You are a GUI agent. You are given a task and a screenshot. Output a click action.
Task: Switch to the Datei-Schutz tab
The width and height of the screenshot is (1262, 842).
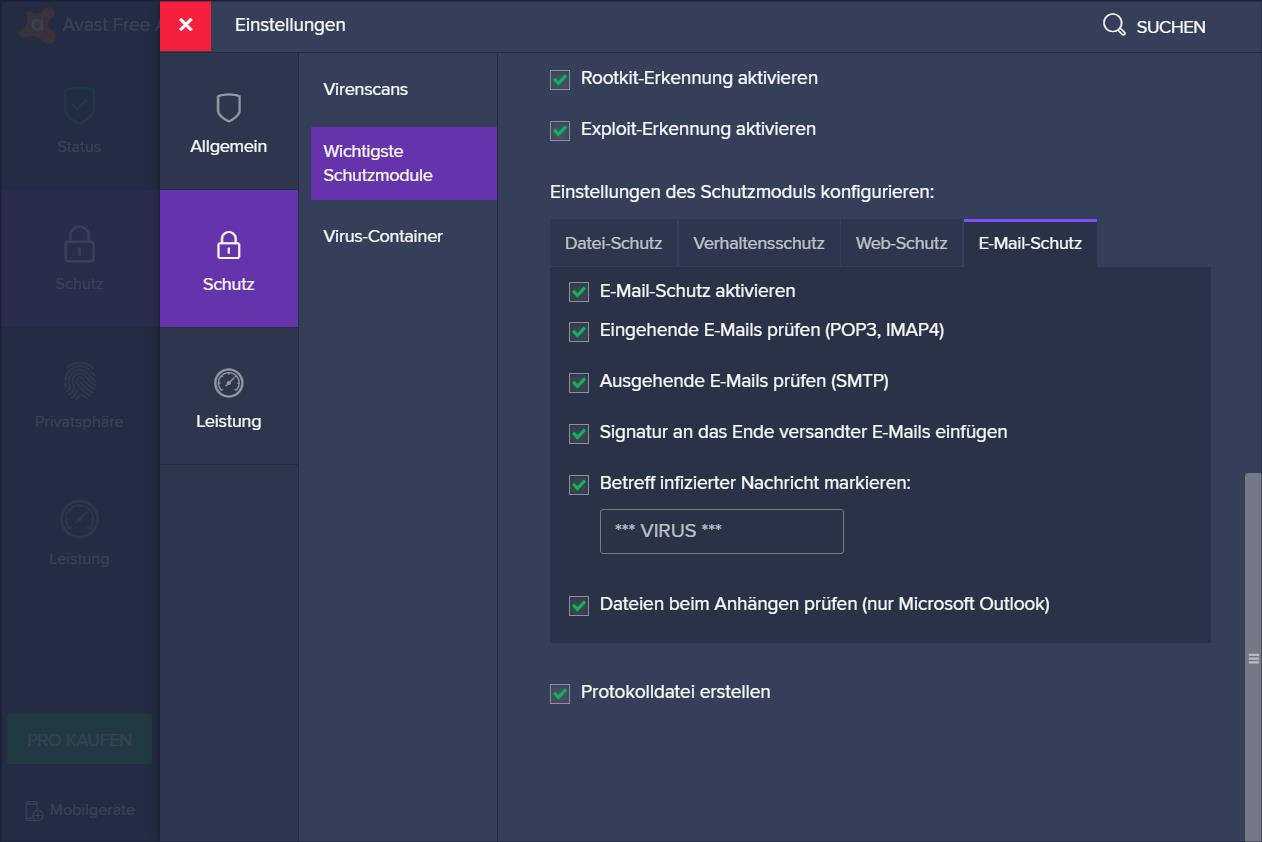(x=614, y=243)
